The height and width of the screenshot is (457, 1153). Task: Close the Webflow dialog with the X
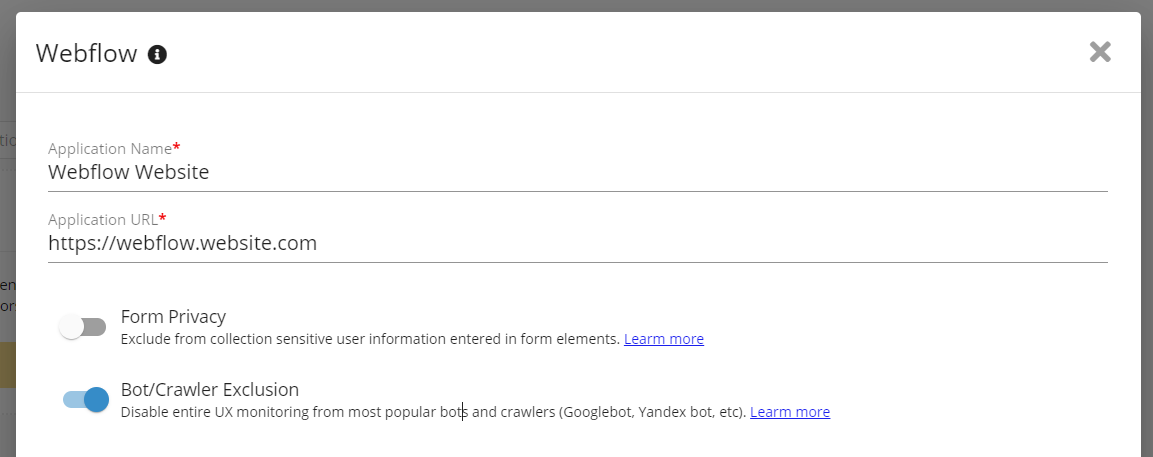[x=1100, y=52]
